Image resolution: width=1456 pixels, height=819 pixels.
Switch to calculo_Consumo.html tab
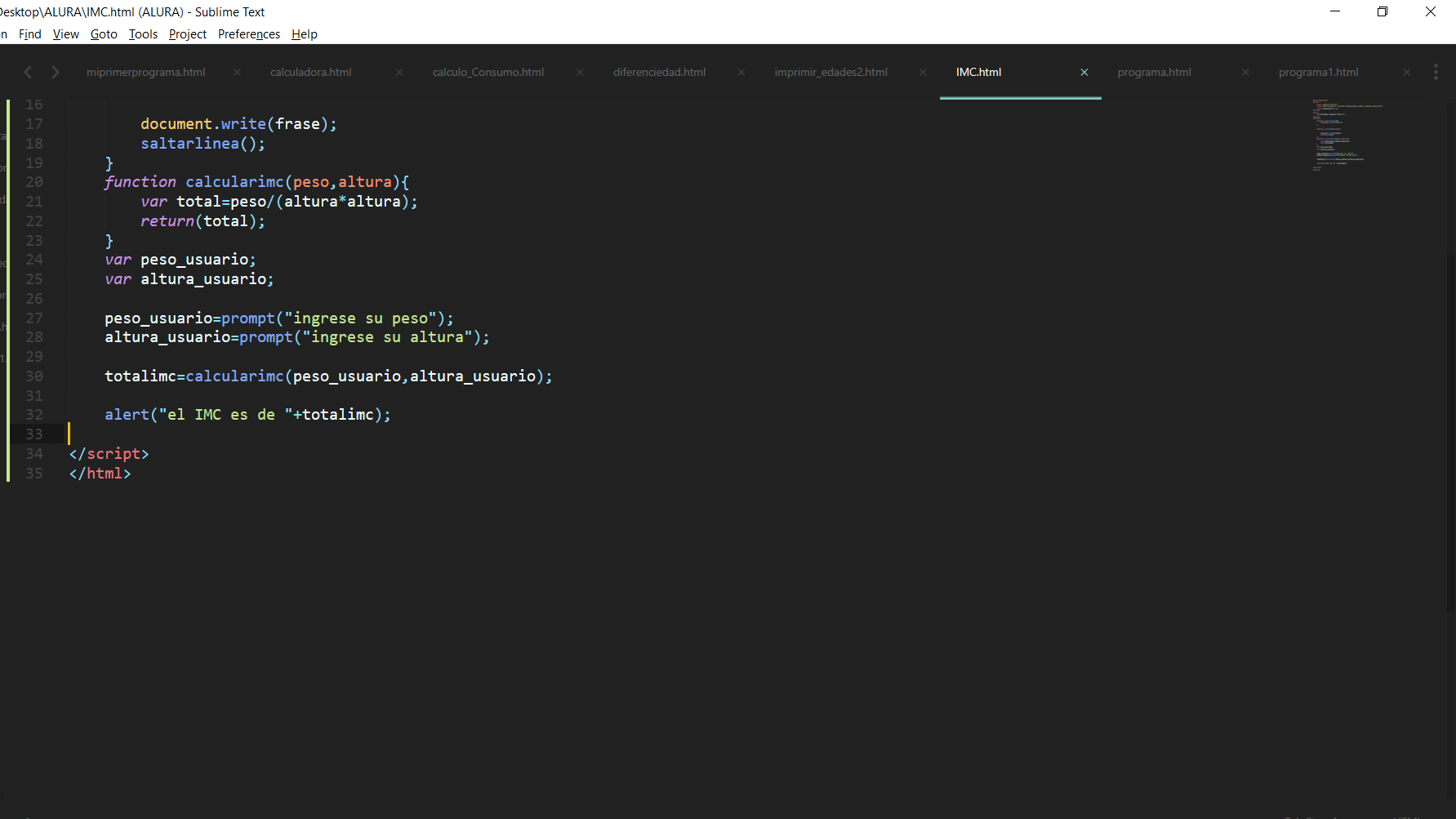[x=488, y=72]
